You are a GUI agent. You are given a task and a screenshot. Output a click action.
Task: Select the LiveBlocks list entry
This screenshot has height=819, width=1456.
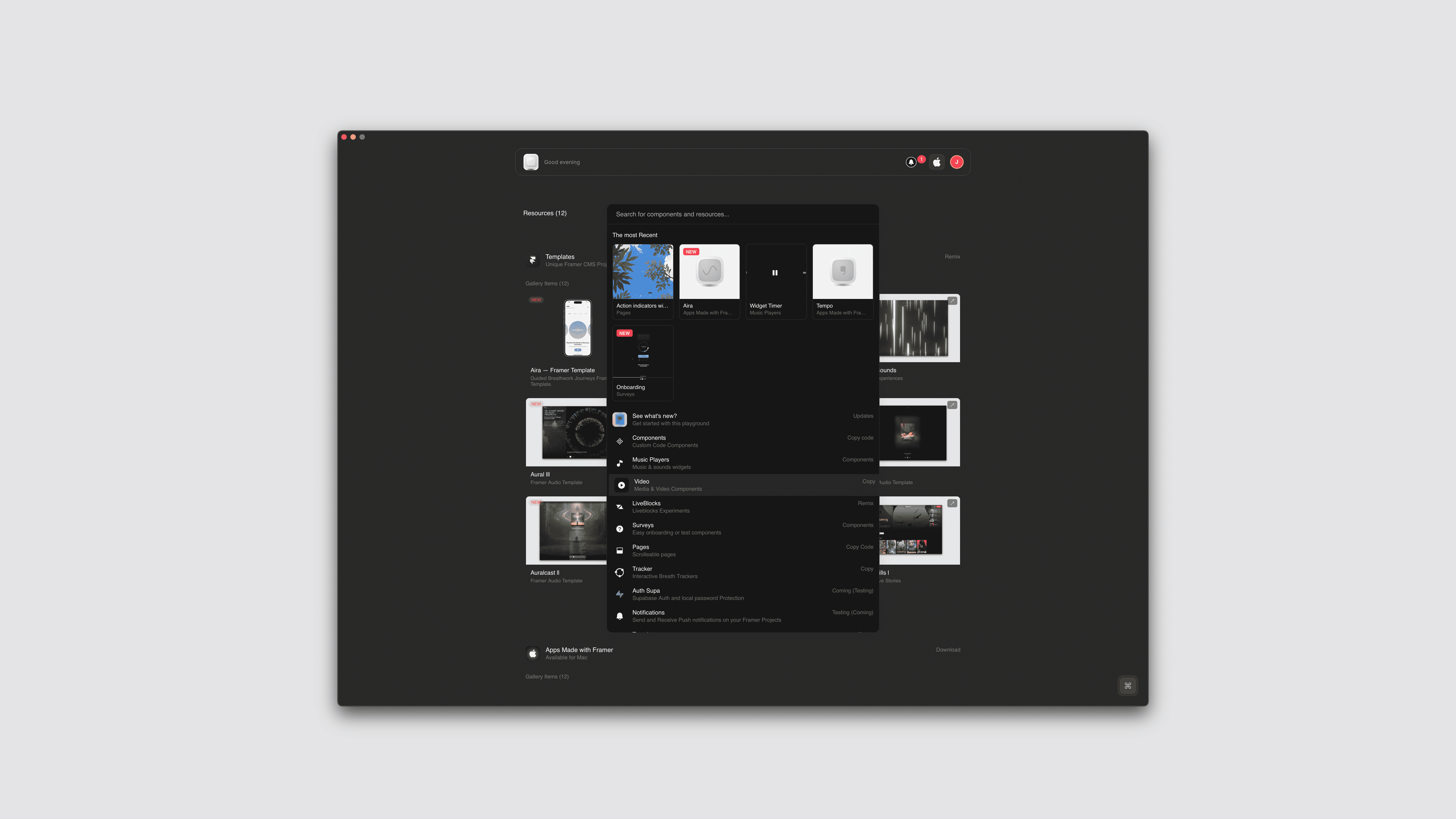pyautogui.click(x=742, y=507)
